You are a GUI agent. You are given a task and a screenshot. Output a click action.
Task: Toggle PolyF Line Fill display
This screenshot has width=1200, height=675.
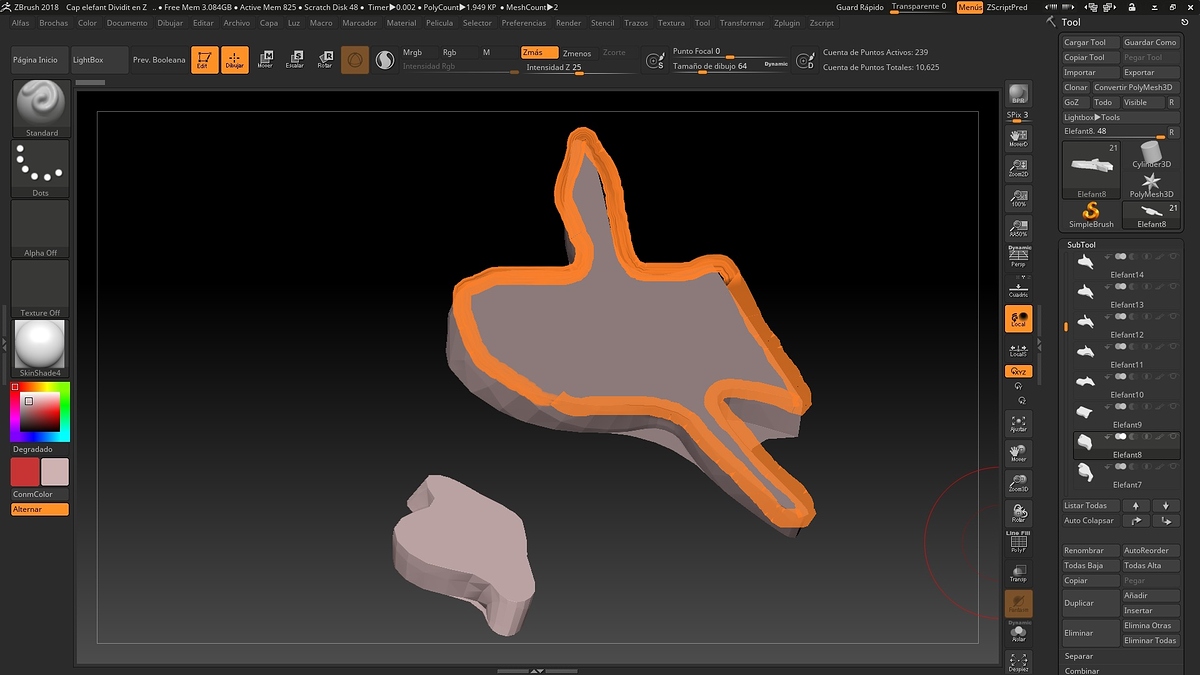tap(1018, 542)
